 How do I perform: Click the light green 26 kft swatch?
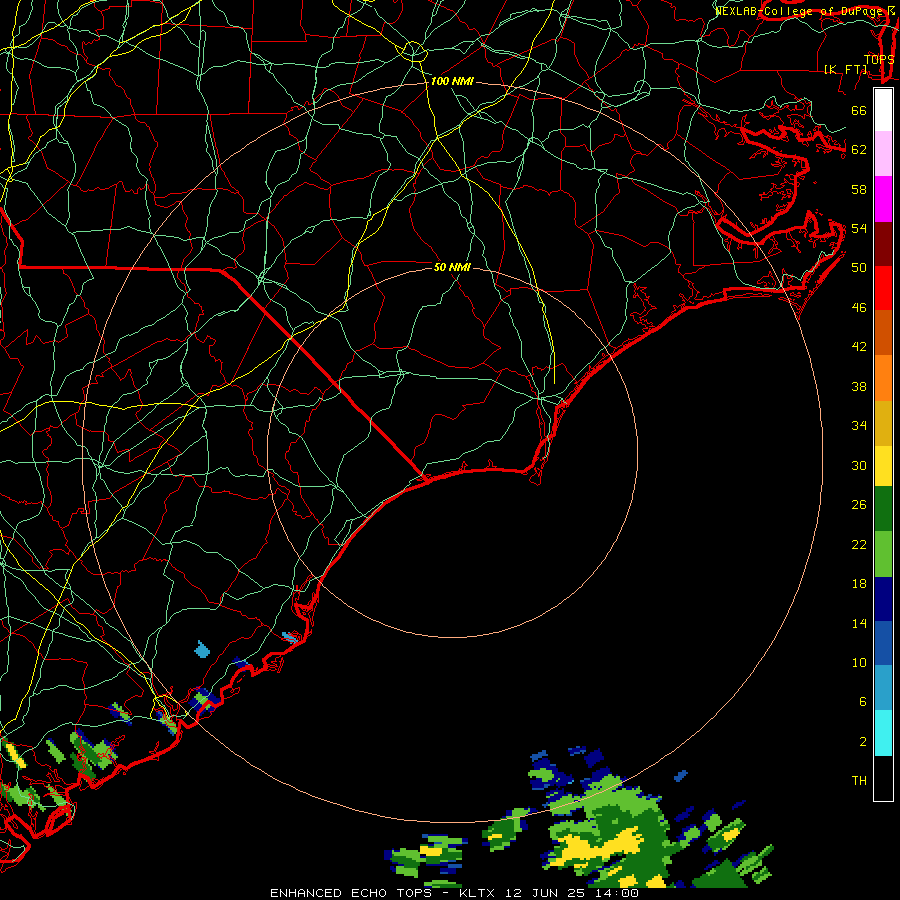click(x=883, y=554)
